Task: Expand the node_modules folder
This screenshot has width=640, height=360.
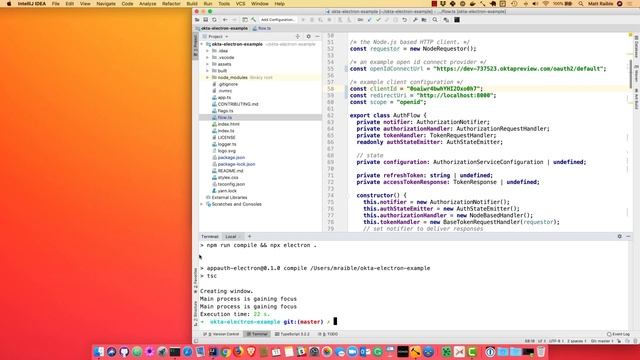Action: [x=208, y=78]
